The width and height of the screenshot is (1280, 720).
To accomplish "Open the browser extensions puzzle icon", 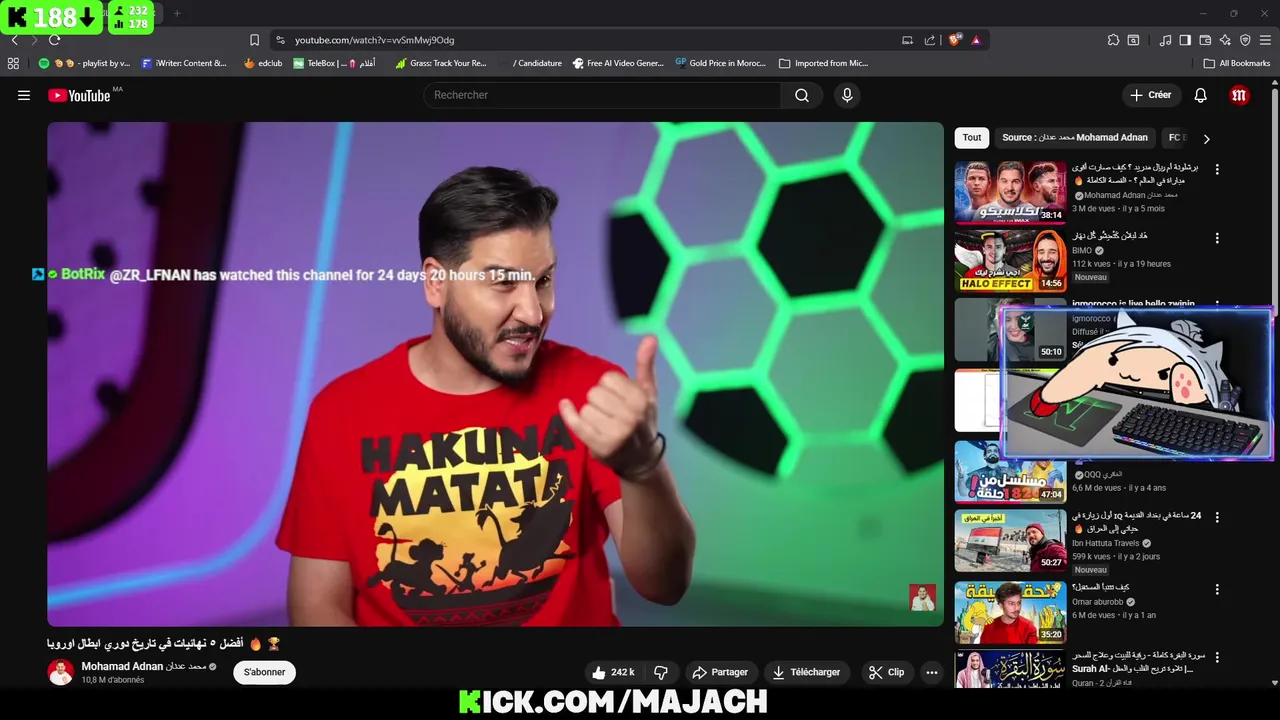I will pos(1113,40).
